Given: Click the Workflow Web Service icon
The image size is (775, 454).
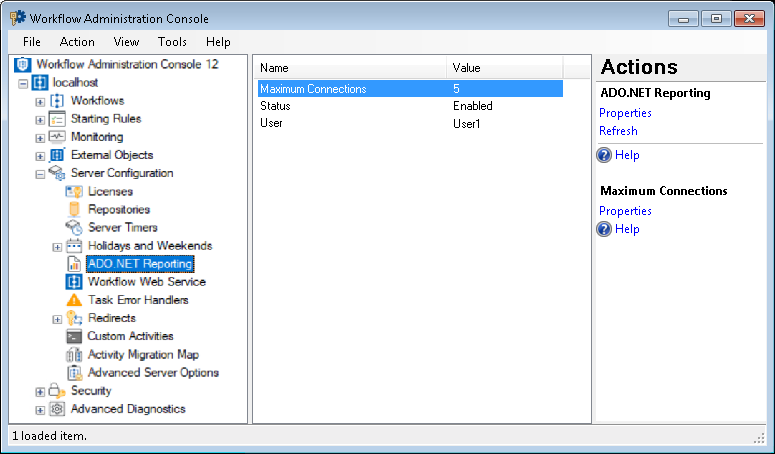Looking at the screenshot, I should coord(73,282).
